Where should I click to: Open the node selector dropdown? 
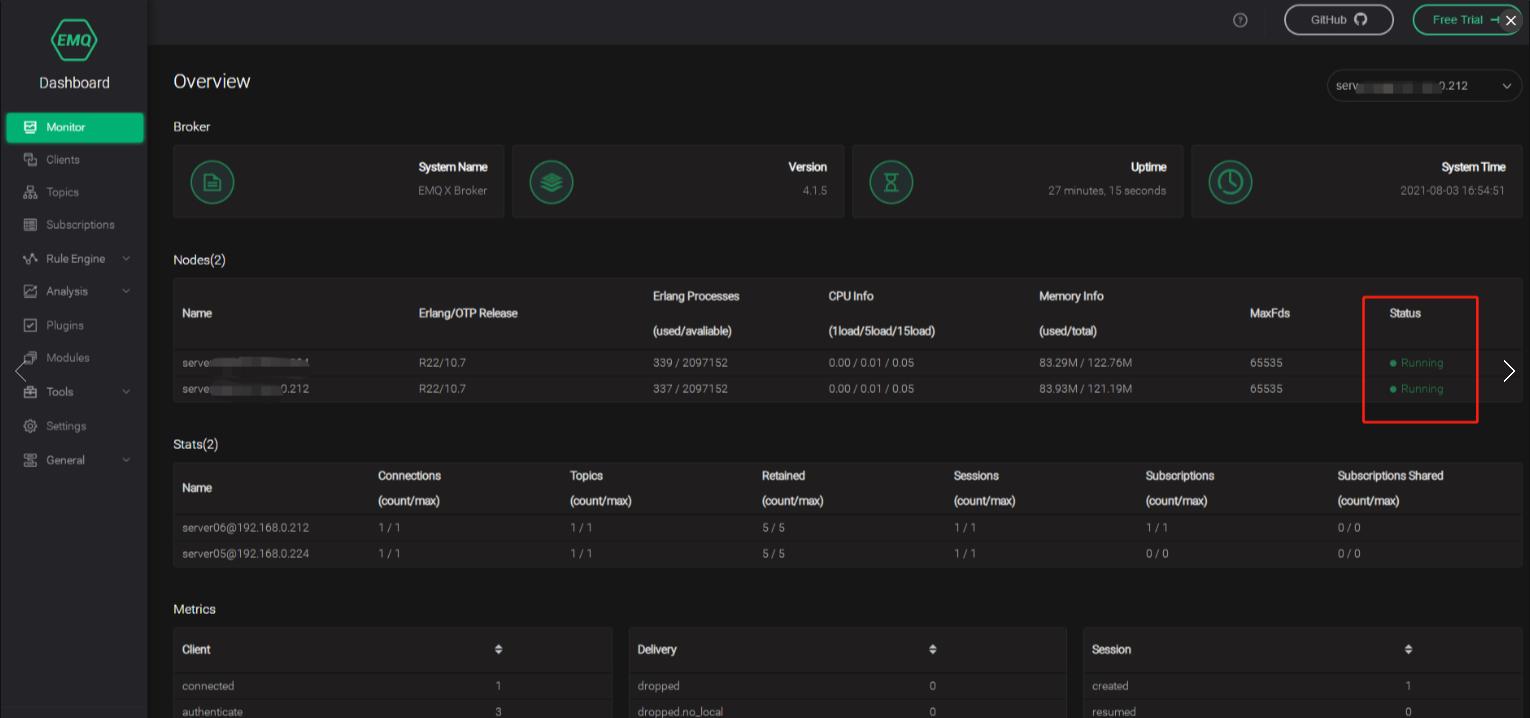click(x=1425, y=86)
